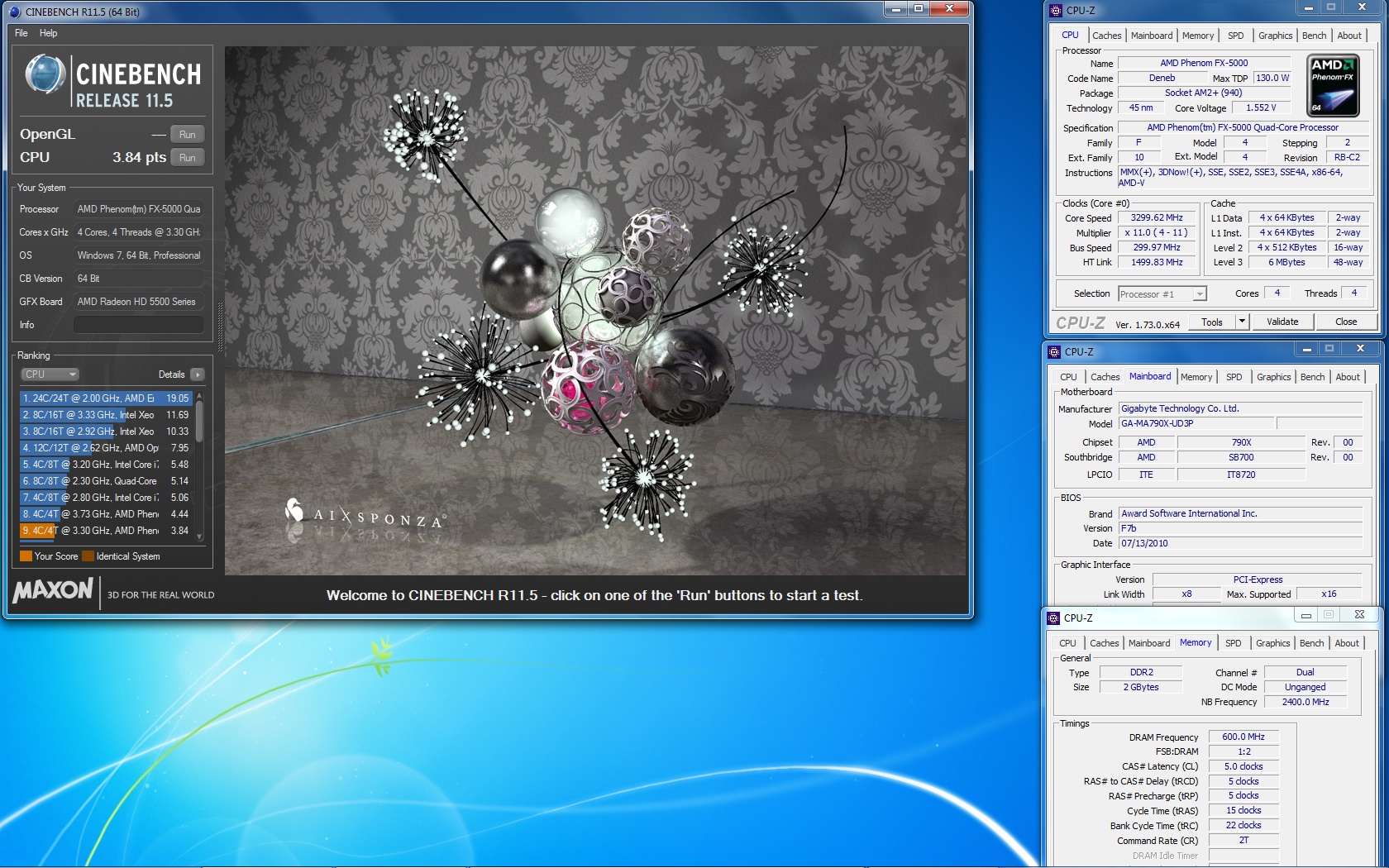Click the HT Link value 1499.83 MHz
The height and width of the screenshot is (868, 1389).
(x=1157, y=263)
